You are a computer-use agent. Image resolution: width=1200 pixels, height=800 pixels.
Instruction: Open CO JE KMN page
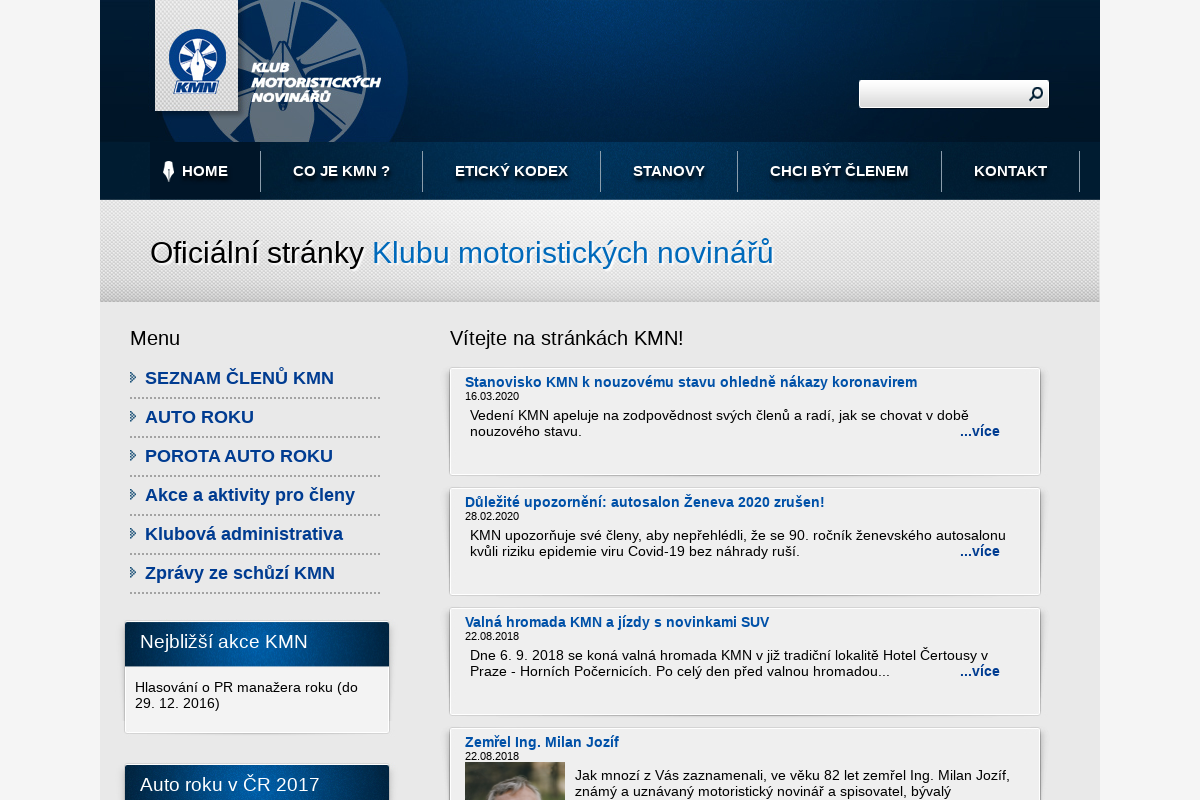pos(341,170)
